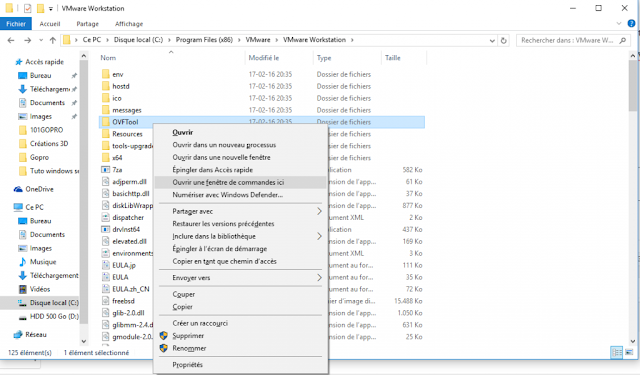Open Explorer help question mark icon
The image size is (640, 375).
point(631,24)
